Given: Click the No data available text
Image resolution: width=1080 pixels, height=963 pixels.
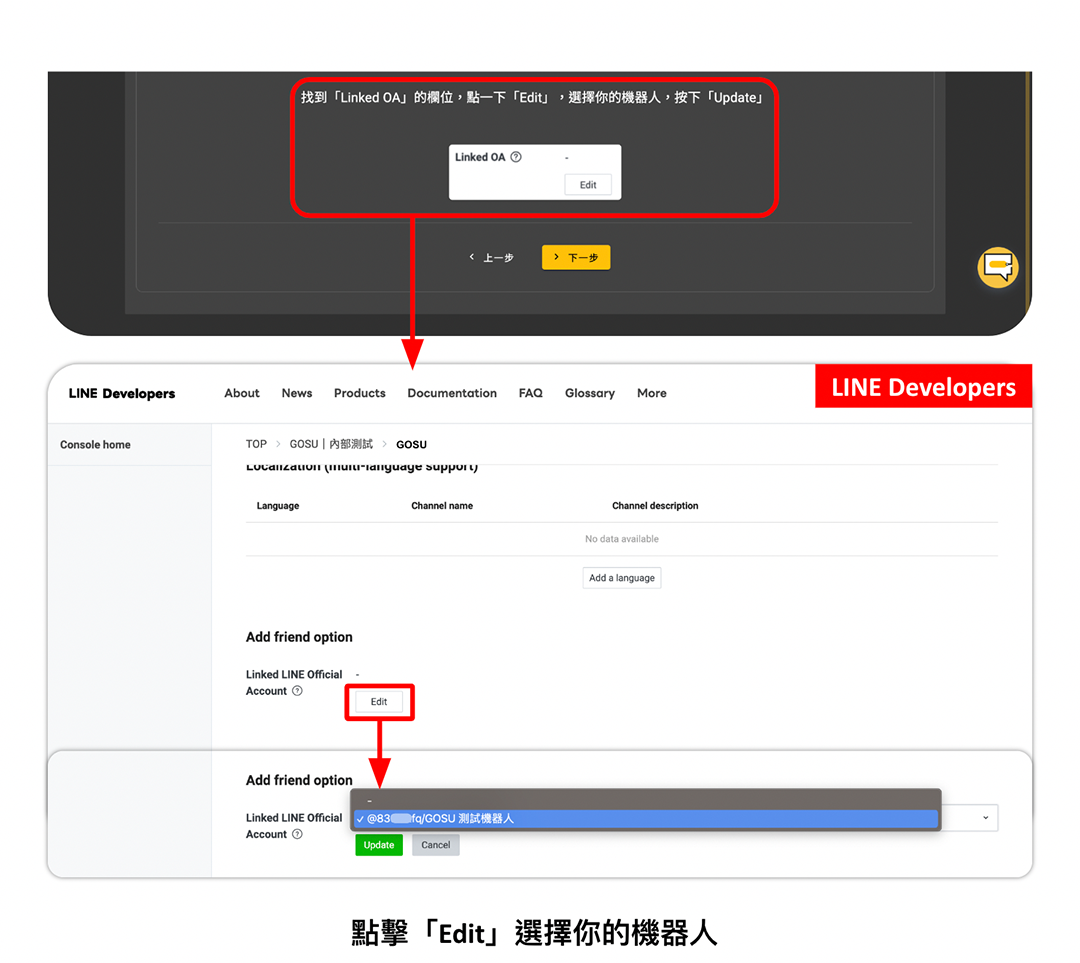Looking at the screenshot, I should [x=621, y=539].
